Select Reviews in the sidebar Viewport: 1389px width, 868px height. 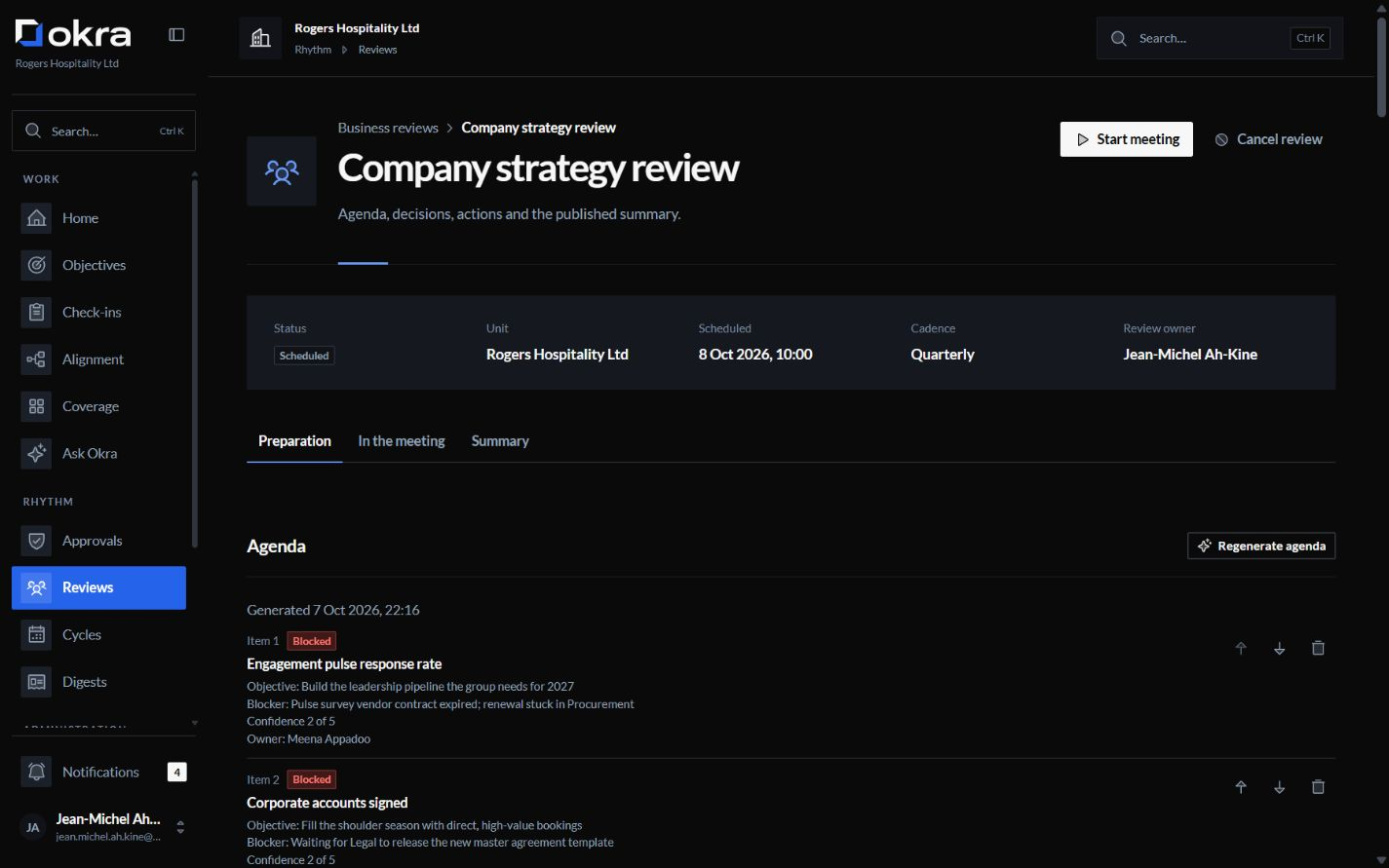coord(98,587)
